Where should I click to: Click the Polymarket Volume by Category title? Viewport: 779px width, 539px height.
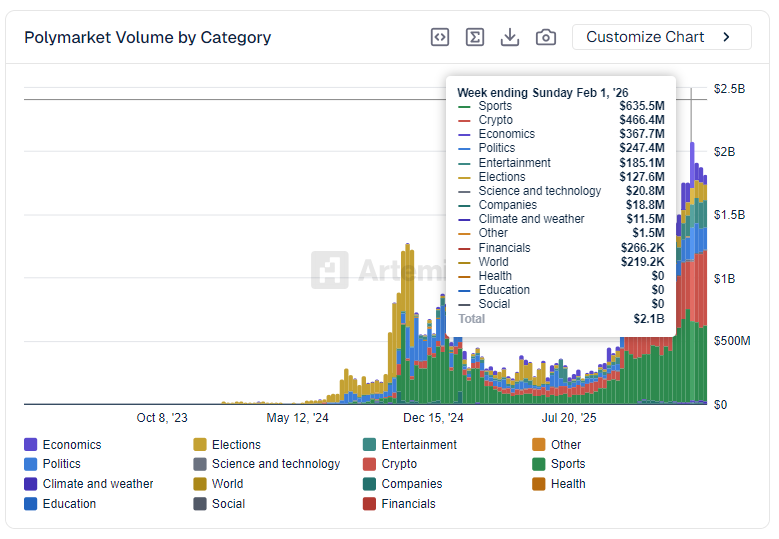coord(147,37)
